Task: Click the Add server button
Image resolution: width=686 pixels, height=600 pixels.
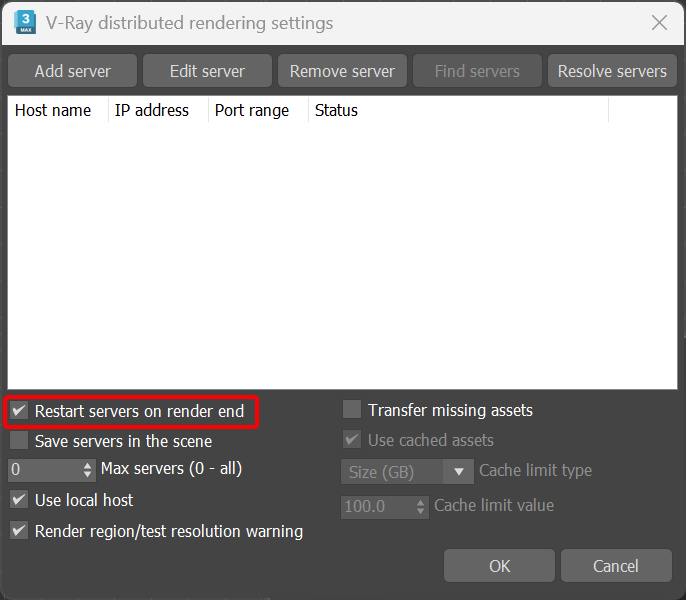Action: (73, 71)
